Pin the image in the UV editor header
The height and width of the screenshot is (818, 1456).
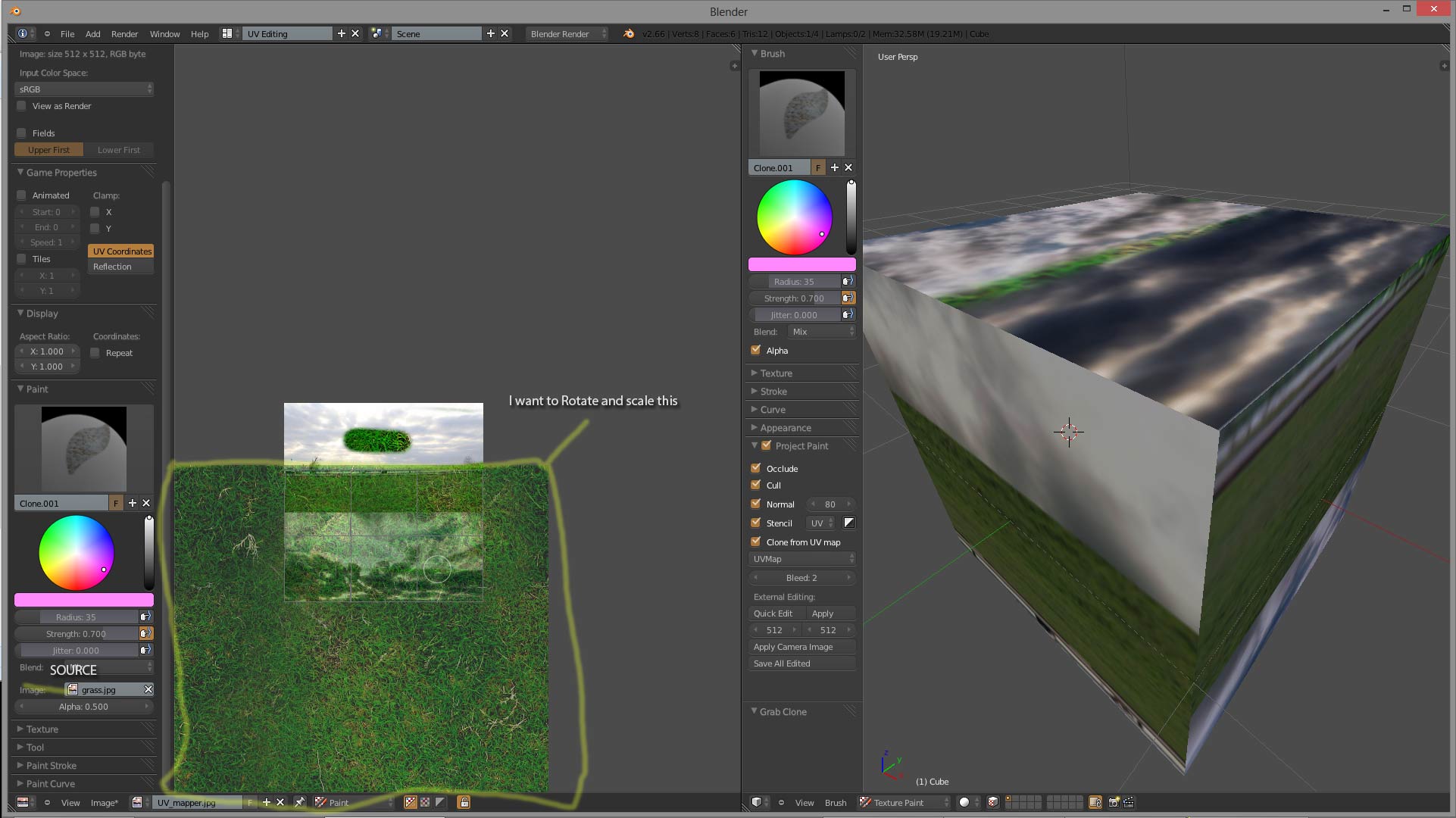tap(300, 802)
